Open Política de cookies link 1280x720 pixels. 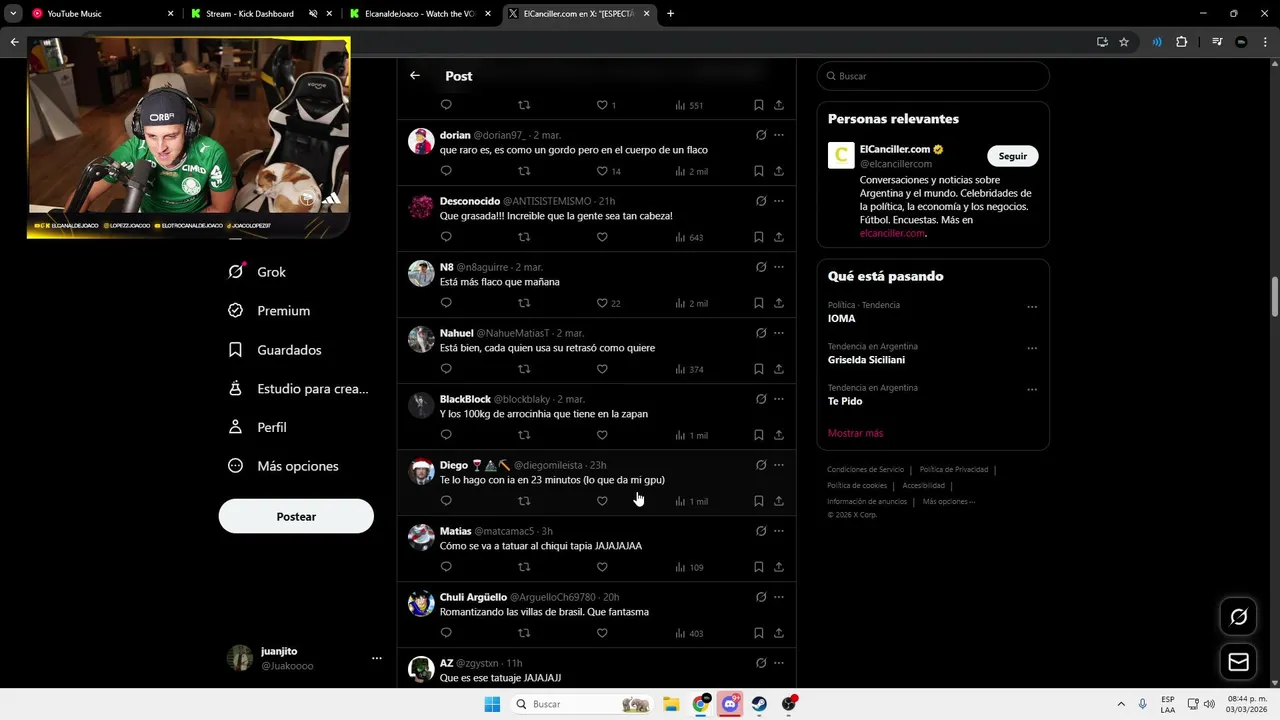point(857,485)
